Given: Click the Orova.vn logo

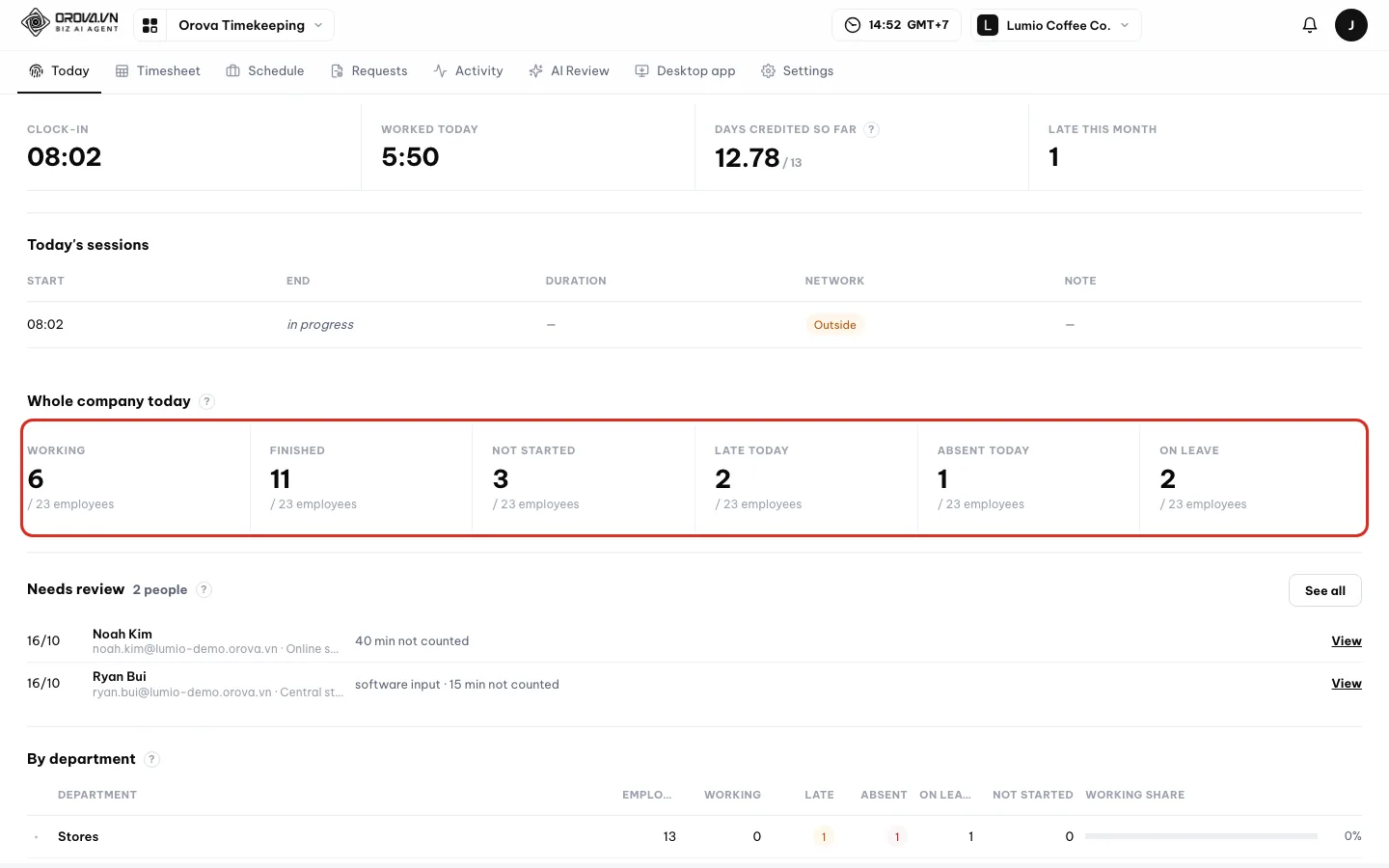Looking at the screenshot, I should tap(69, 22).
